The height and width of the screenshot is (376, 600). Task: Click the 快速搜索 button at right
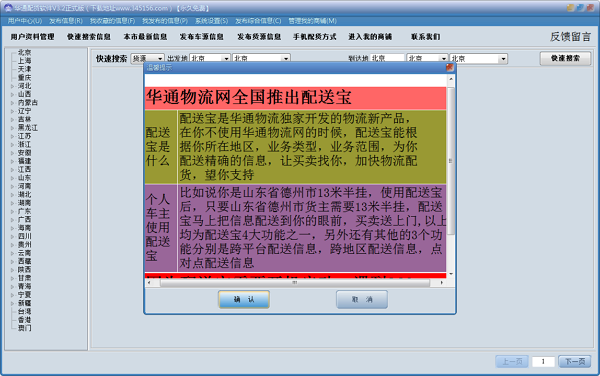[x=565, y=58]
